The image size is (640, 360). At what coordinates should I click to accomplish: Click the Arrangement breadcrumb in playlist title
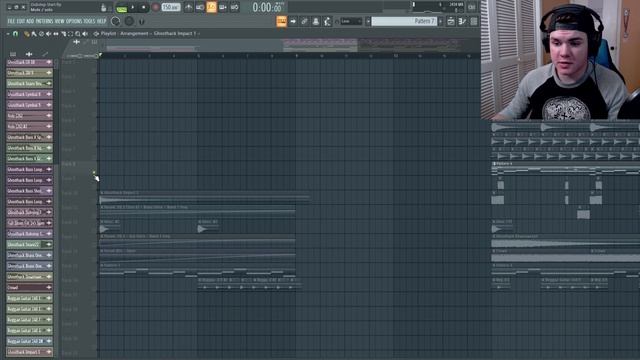click(134, 33)
